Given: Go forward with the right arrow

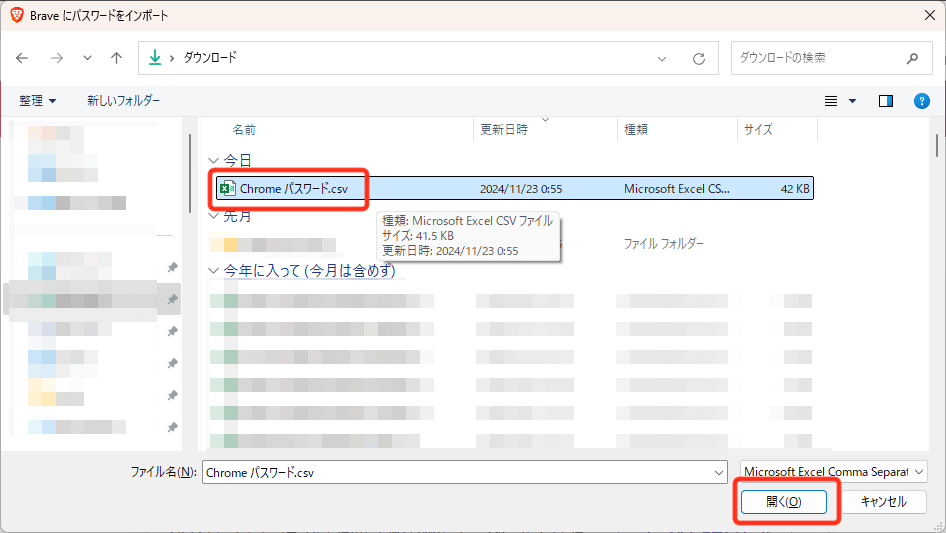Looking at the screenshot, I should click(x=57, y=58).
